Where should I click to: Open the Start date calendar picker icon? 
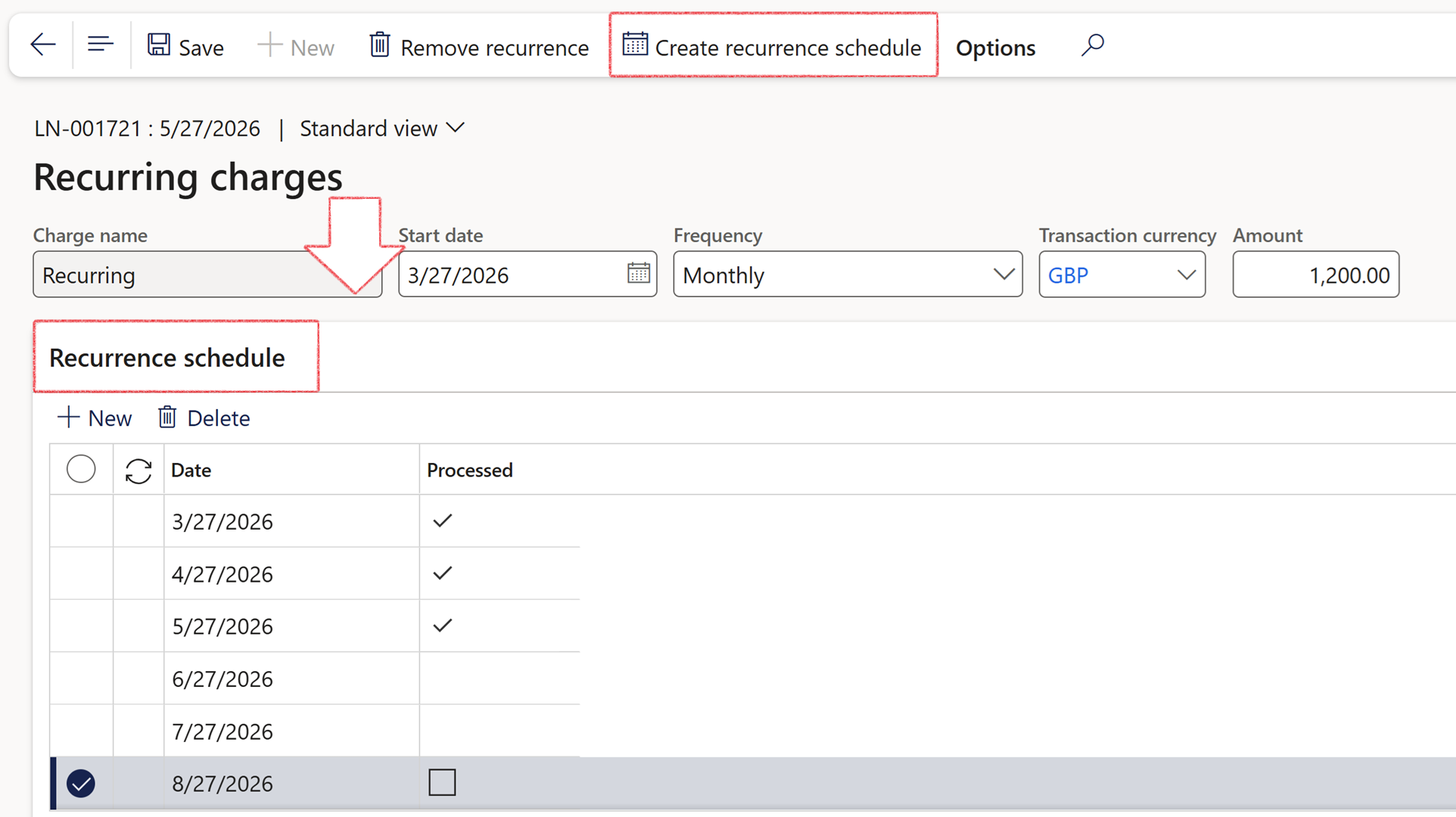(x=638, y=274)
